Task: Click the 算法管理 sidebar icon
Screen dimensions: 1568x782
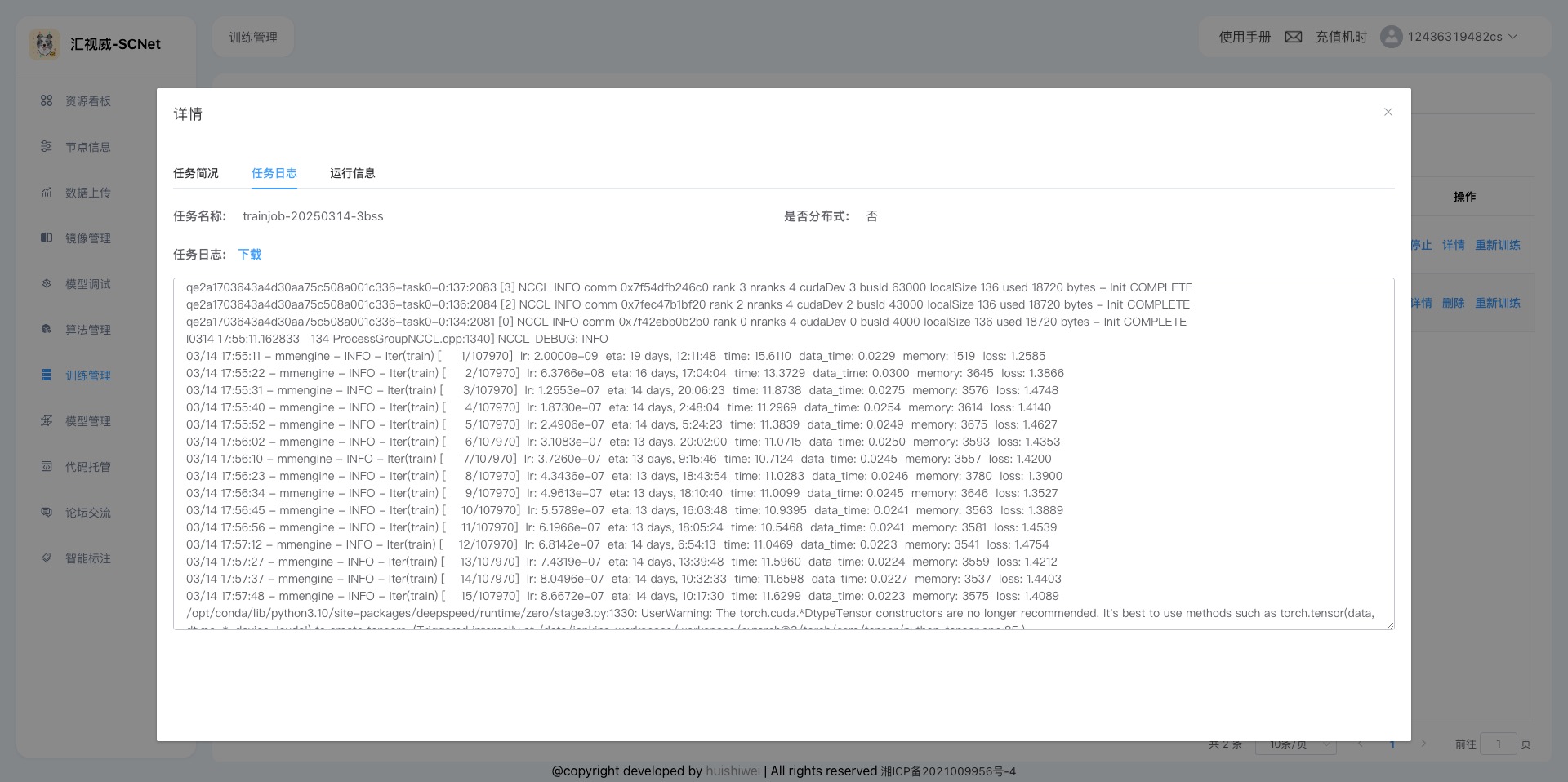Action: coord(47,329)
